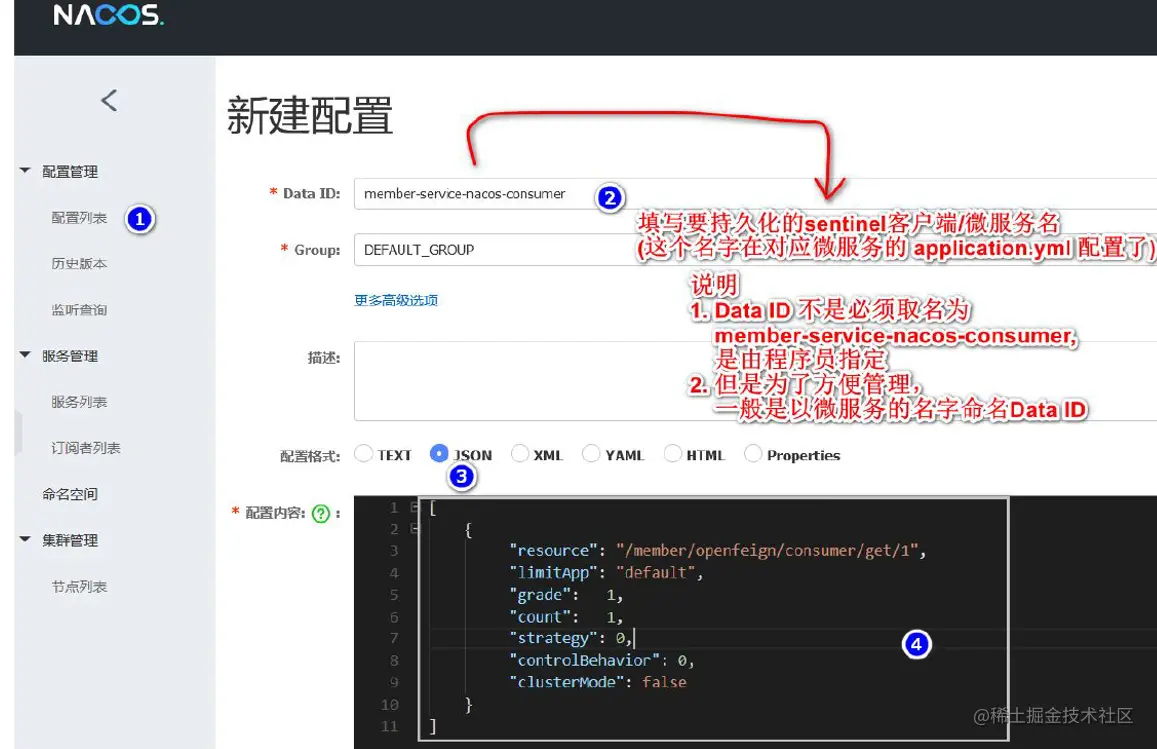The width and height of the screenshot is (1157, 749).
Task: Open 监听查询 in the sidebar
Action: click(x=79, y=310)
